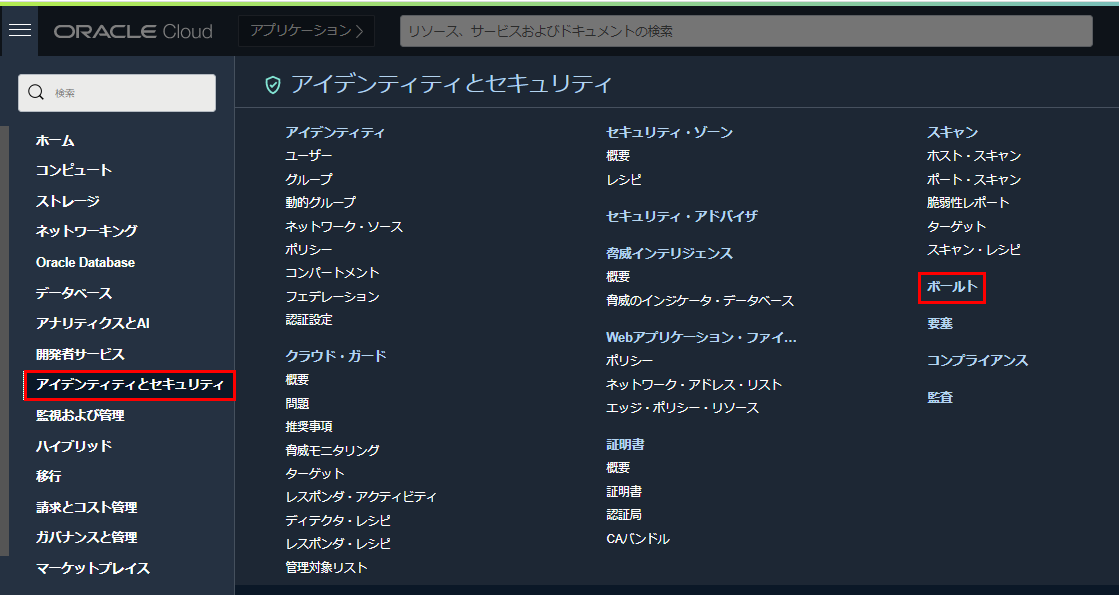Open the ストレージ sidebar category

pyautogui.click(x=67, y=202)
